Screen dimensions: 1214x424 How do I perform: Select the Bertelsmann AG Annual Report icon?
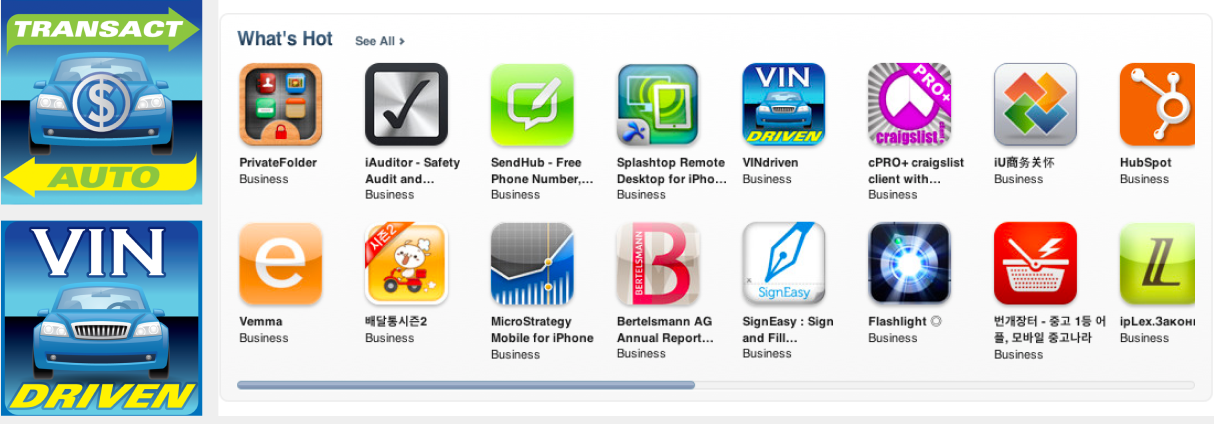(x=658, y=264)
